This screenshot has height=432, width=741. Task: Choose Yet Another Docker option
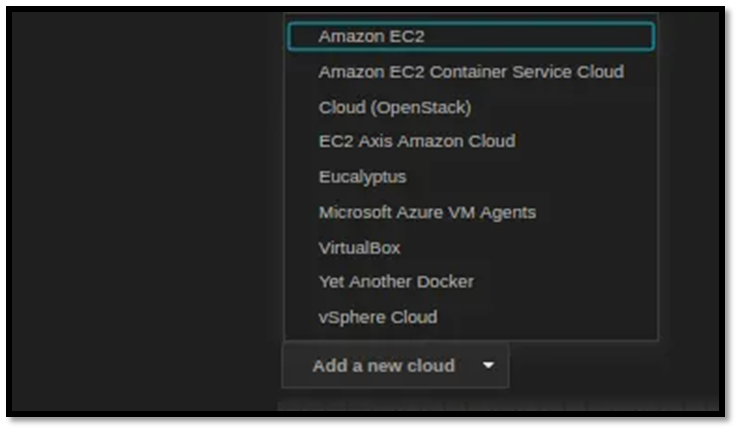(396, 282)
